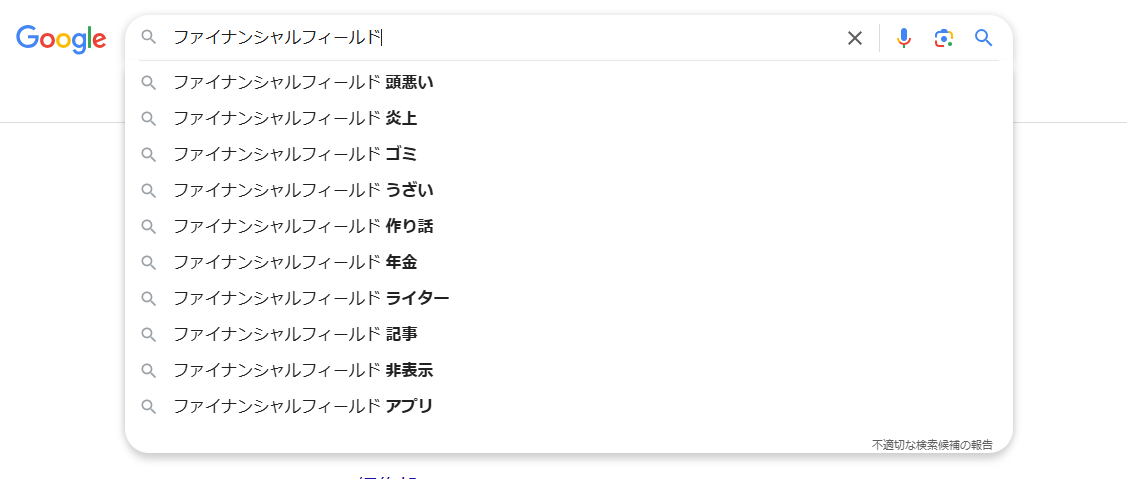The height and width of the screenshot is (479, 1127).
Task: Click the Google logo
Action: coord(61,38)
